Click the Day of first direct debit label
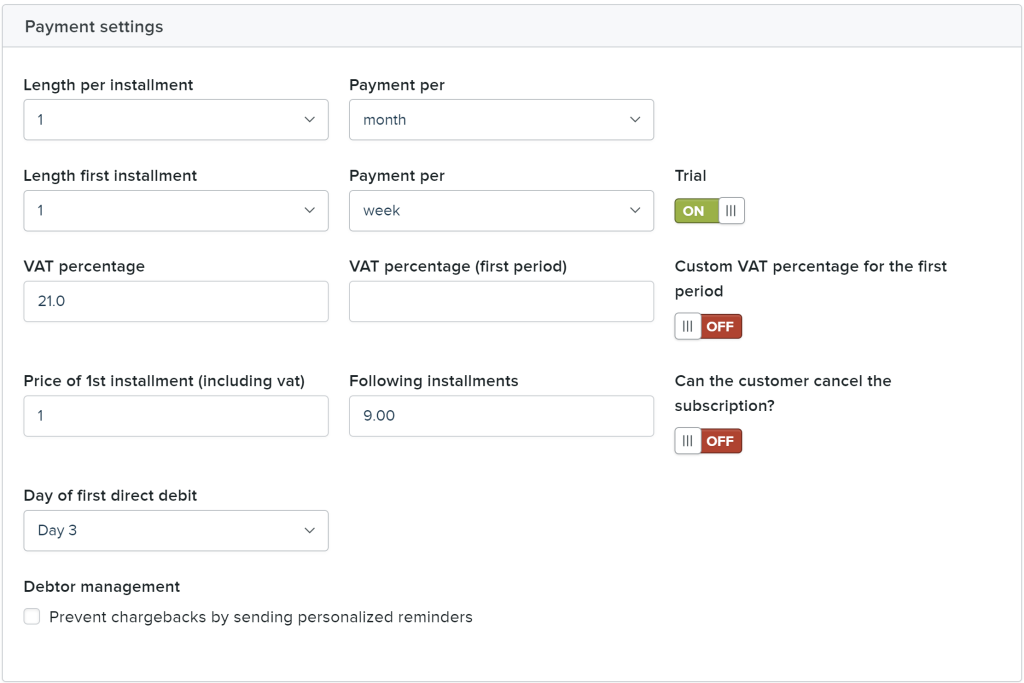 click(x=110, y=496)
